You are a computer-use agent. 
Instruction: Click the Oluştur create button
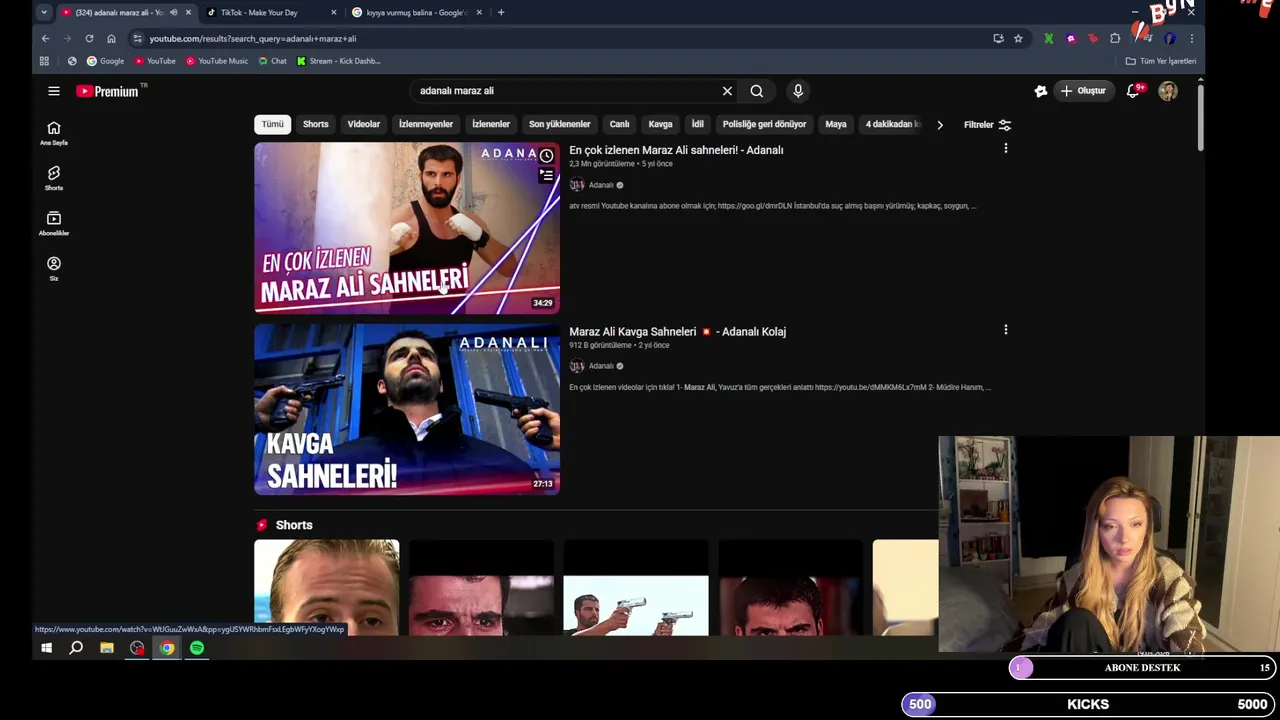click(x=1084, y=91)
